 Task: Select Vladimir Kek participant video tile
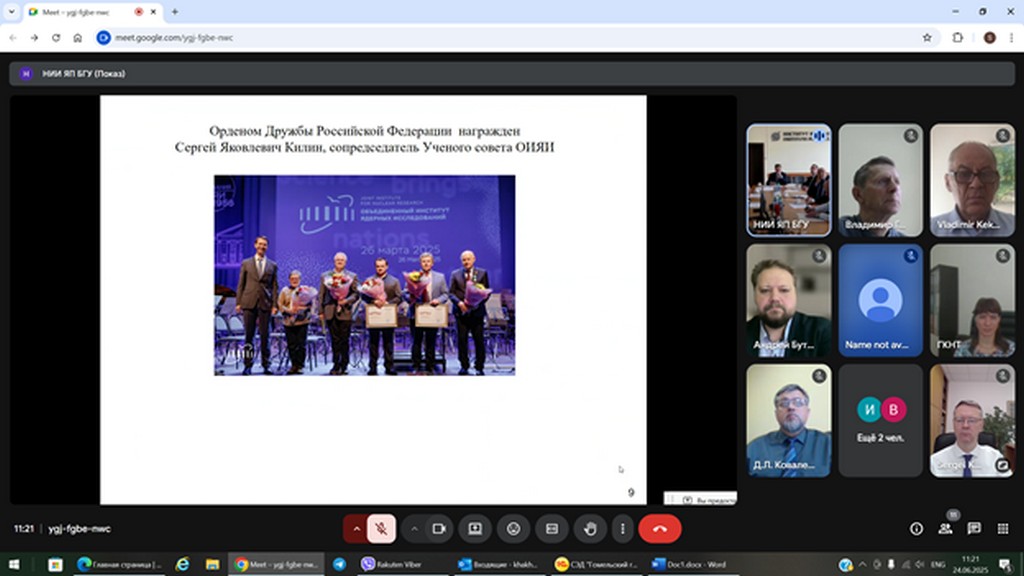coord(972,180)
